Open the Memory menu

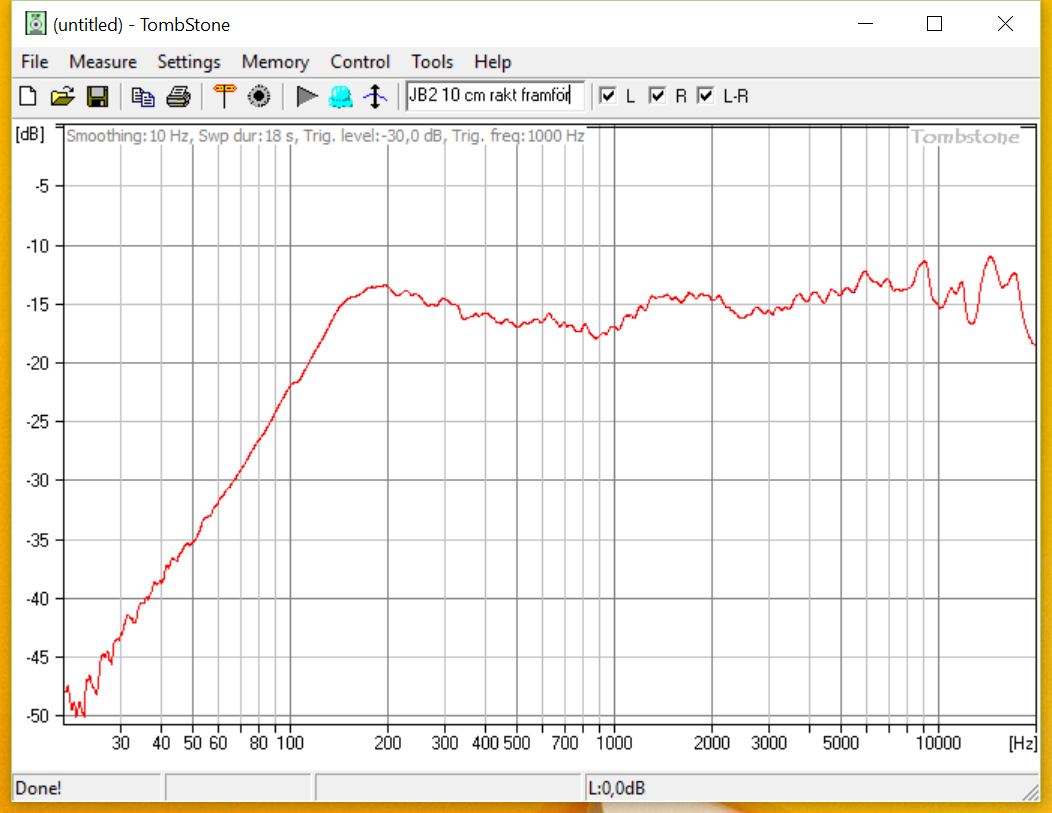(x=275, y=62)
